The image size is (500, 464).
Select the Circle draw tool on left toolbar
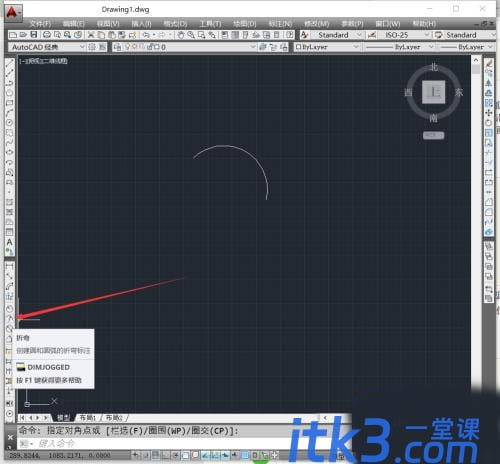tap(9, 122)
